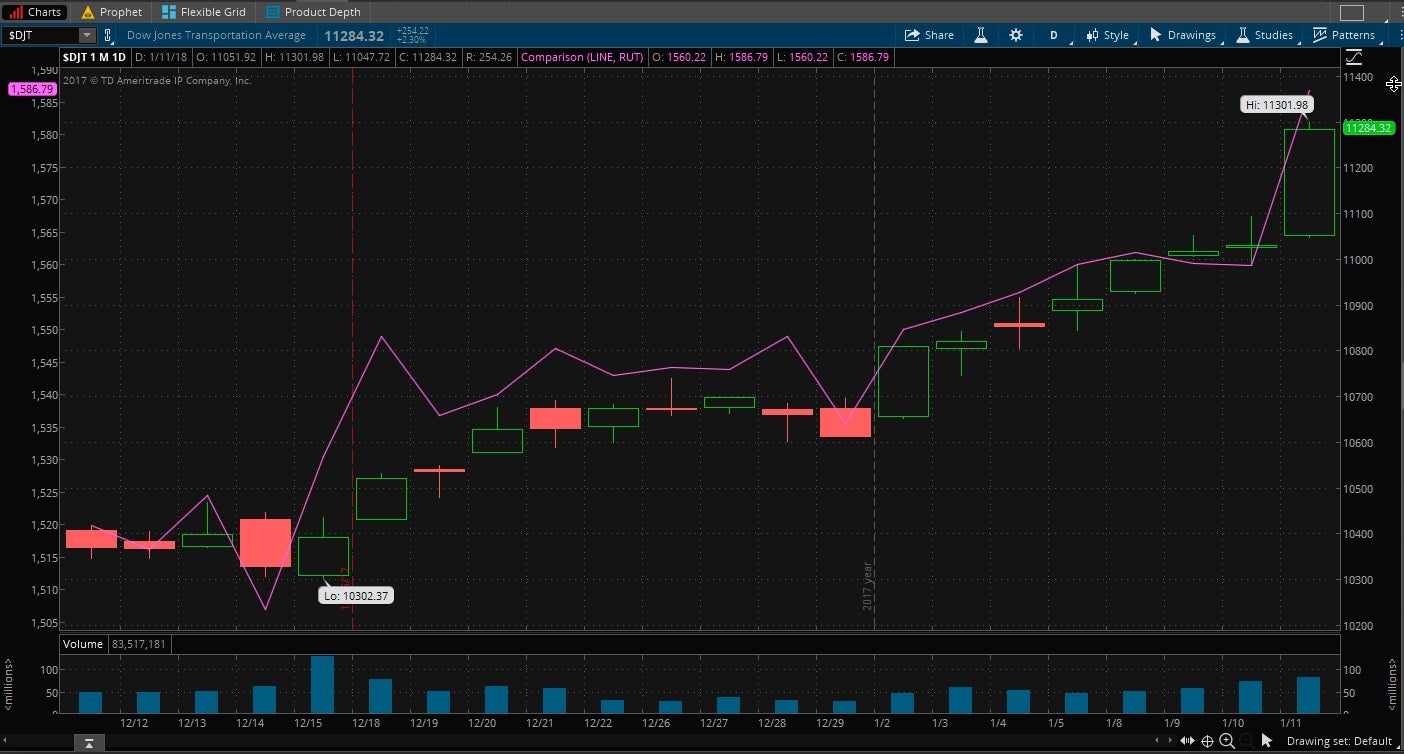Click the R: 254.26 value in header
Image resolution: width=1404 pixels, height=754 pixels.
click(489, 57)
